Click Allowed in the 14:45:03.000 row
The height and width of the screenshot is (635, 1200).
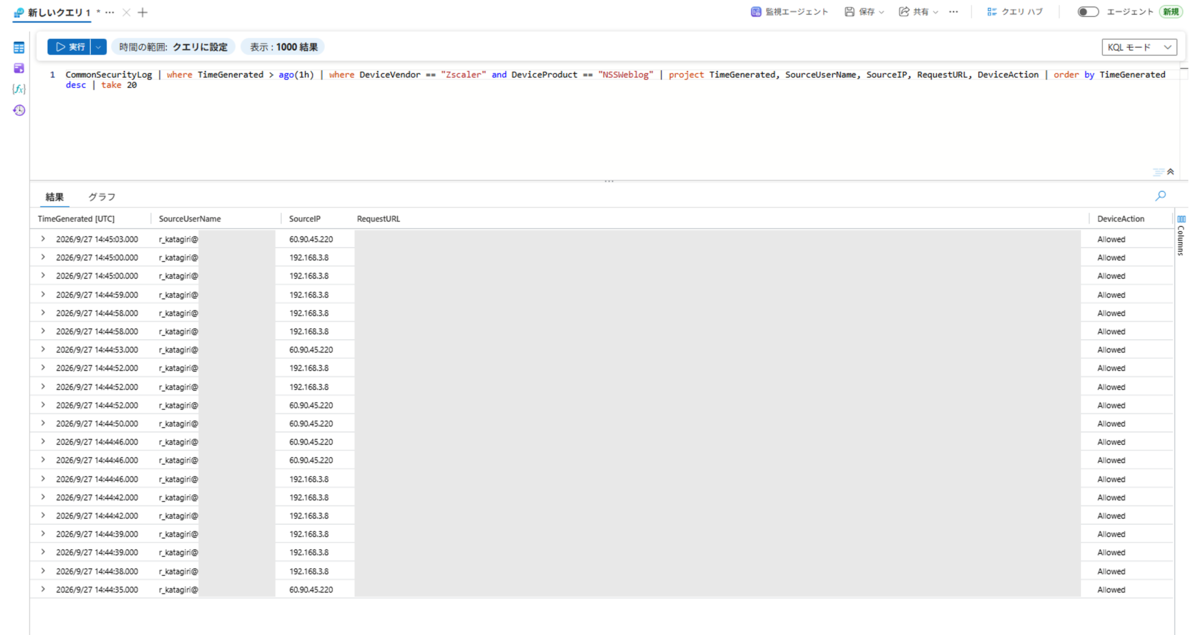[1111, 239]
